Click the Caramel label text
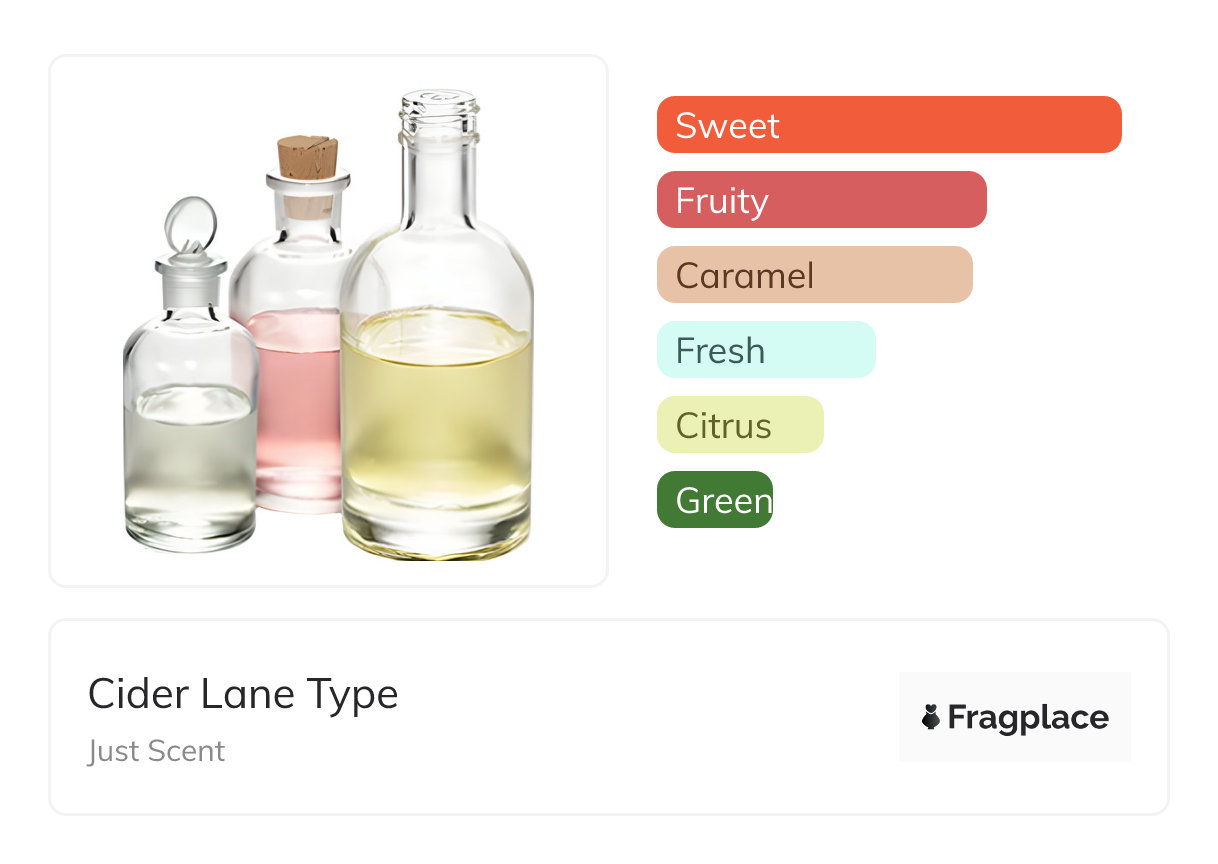 point(745,276)
